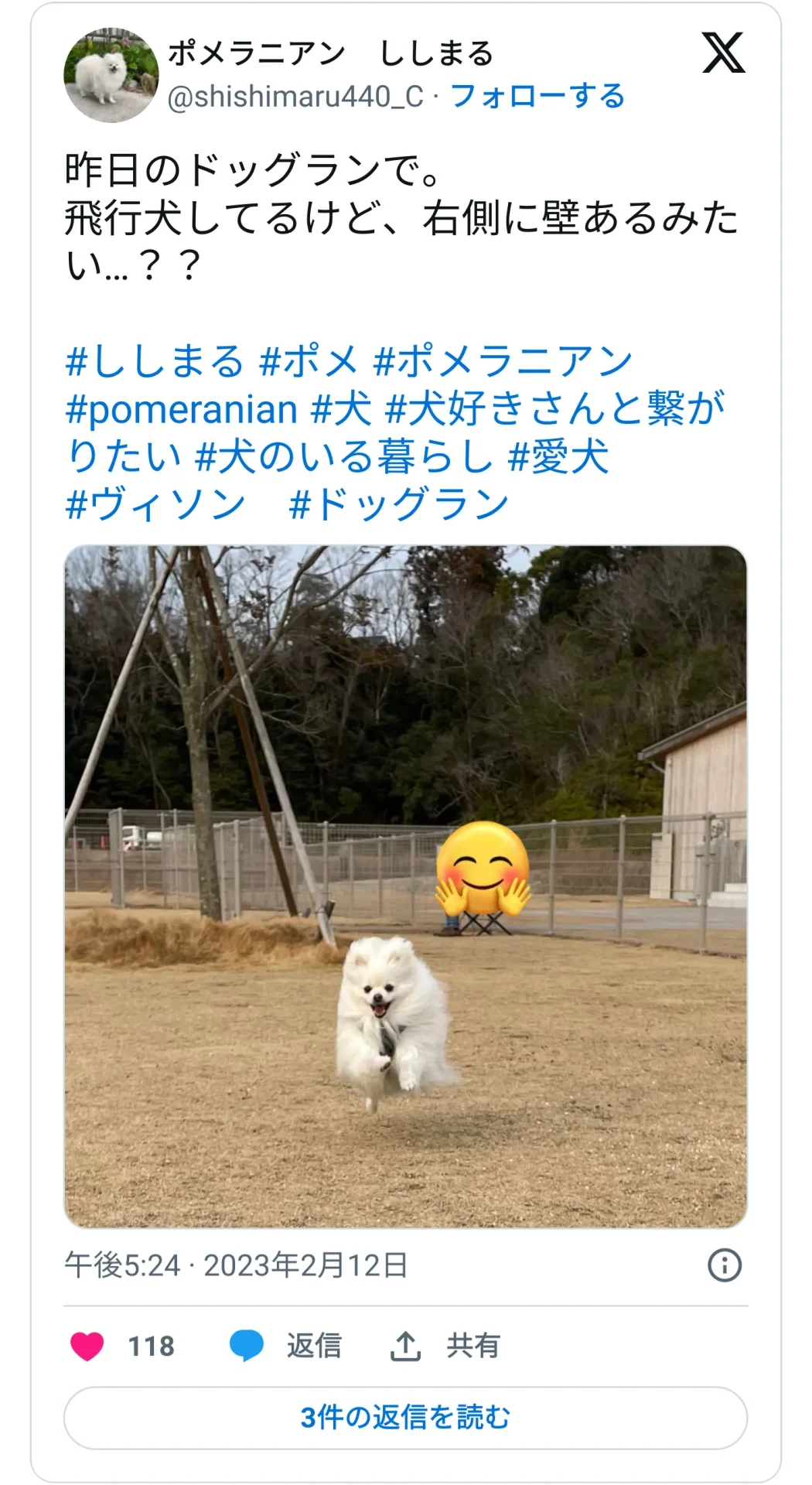This screenshot has width=812, height=1485.
Task: Click the フォローする follow link
Action: pos(537,97)
